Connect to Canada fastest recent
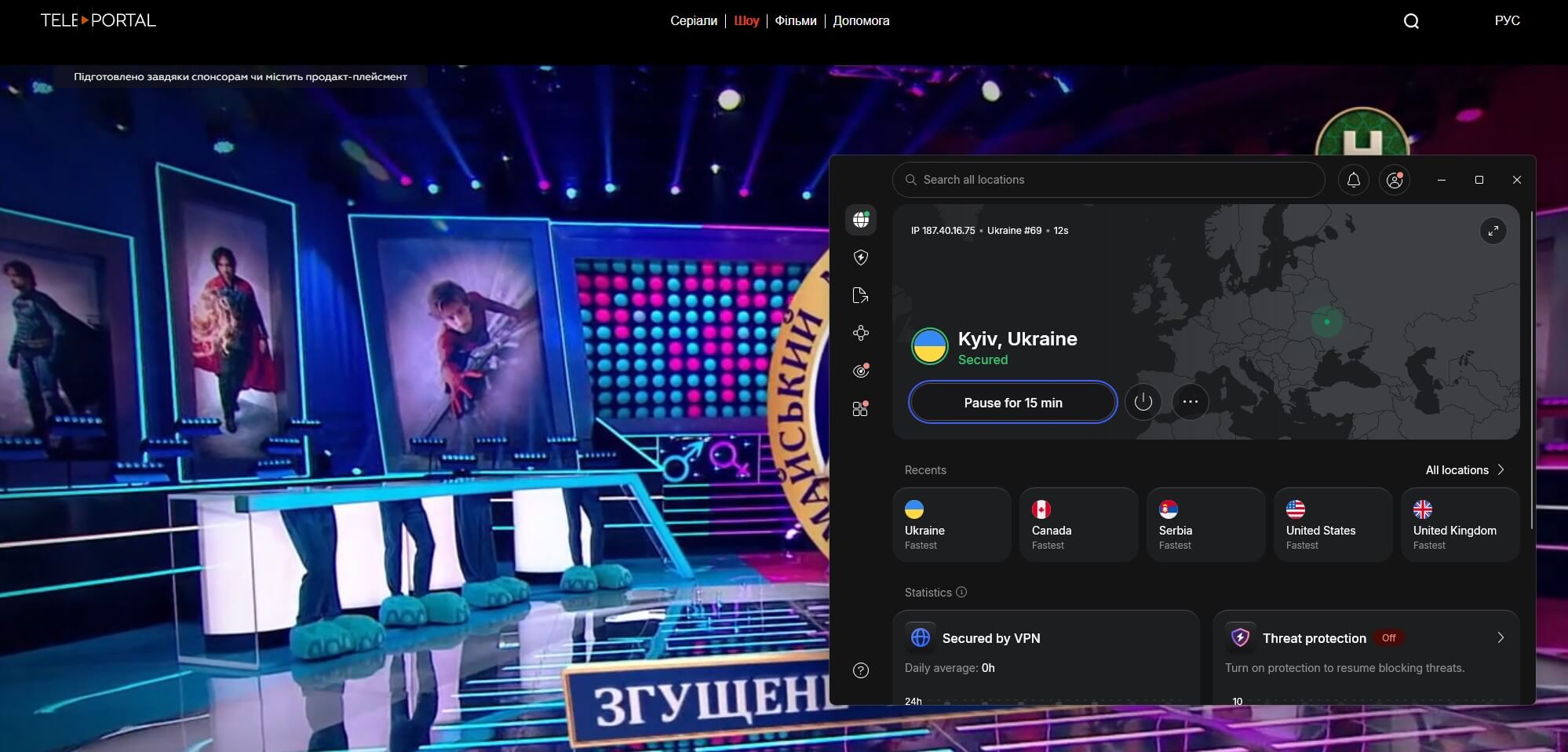This screenshot has height=752, width=1568. 1079,524
